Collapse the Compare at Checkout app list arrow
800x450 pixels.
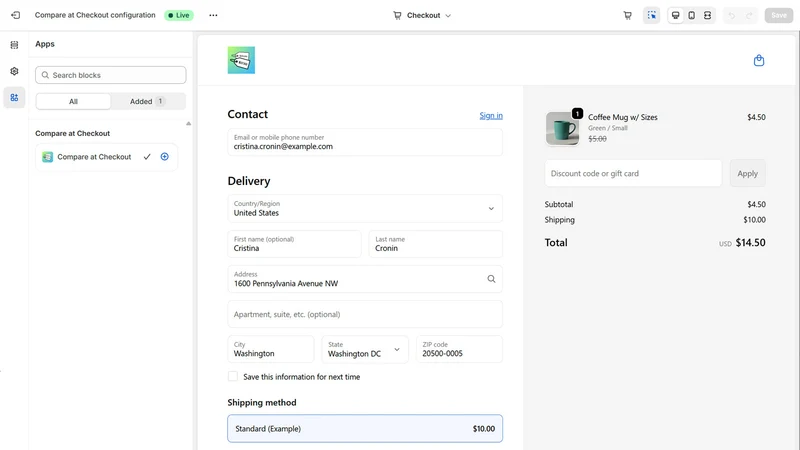point(188,123)
